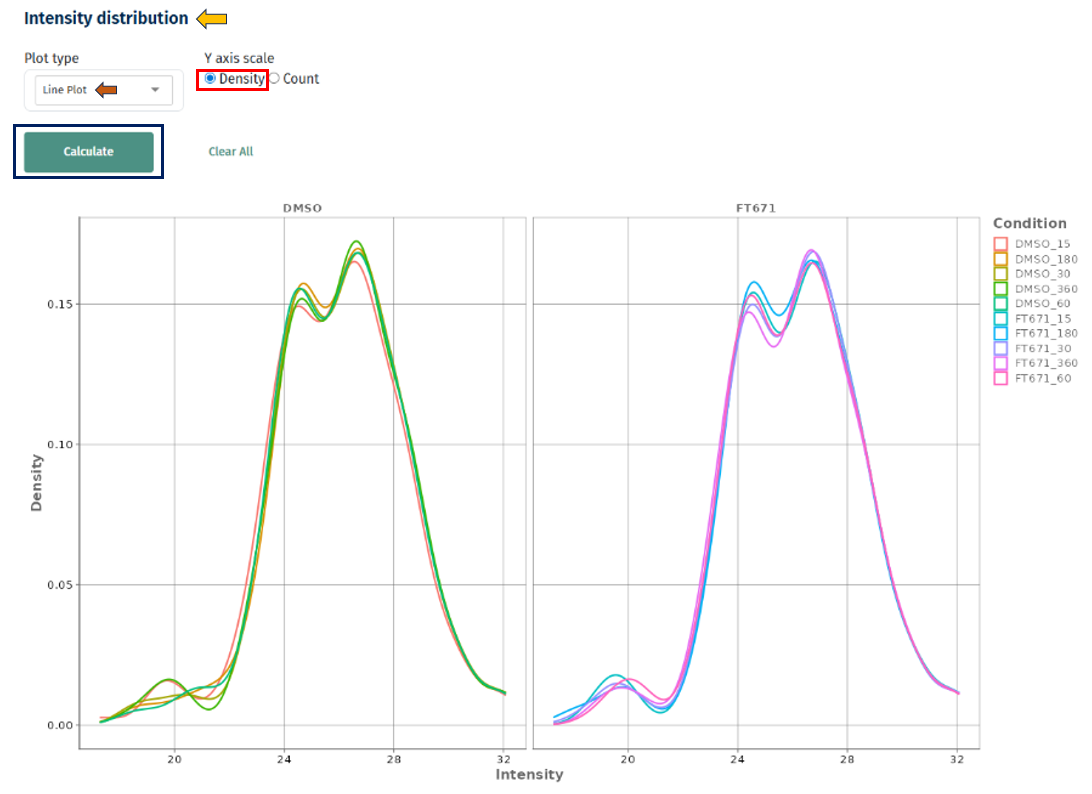Expand plot type options to change chart style
1092x794 pixels.
[x=100, y=90]
